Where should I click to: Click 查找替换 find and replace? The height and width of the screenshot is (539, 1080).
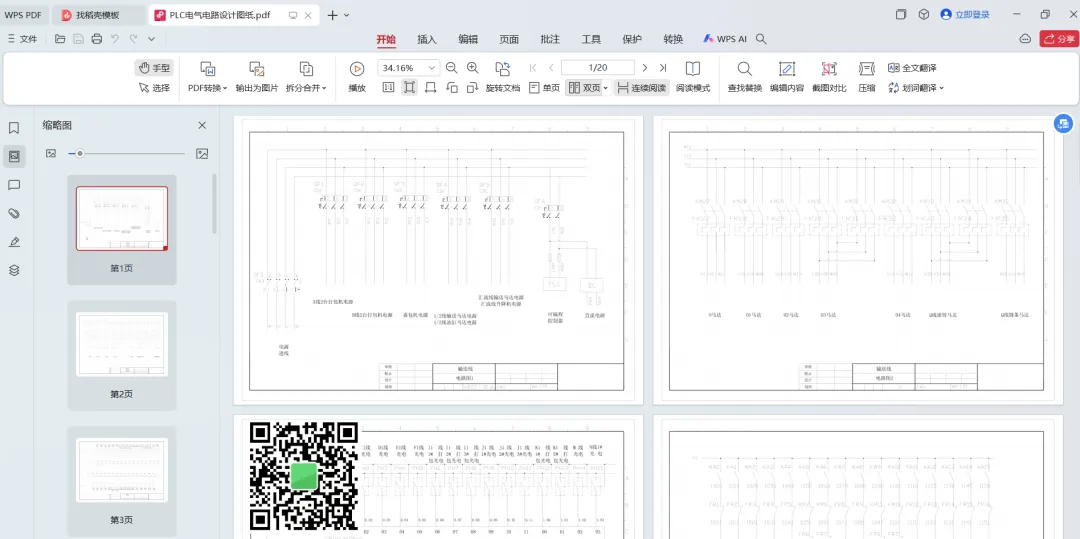pyautogui.click(x=745, y=77)
